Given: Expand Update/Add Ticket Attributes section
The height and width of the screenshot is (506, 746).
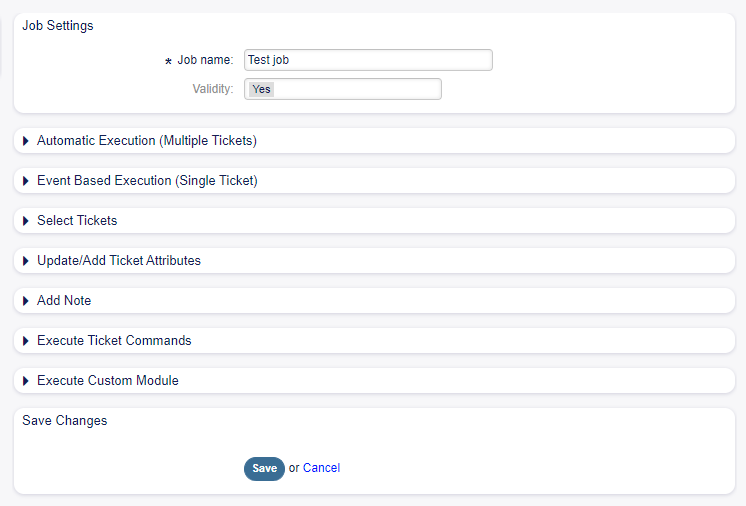Looking at the screenshot, I should pos(118,261).
